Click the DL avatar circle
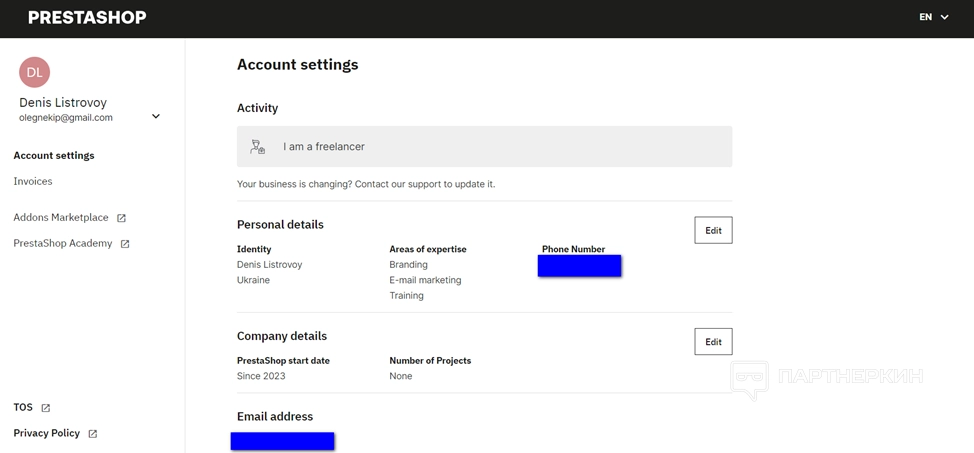The height and width of the screenshot is (453, 974). click(x=34, y=72)
